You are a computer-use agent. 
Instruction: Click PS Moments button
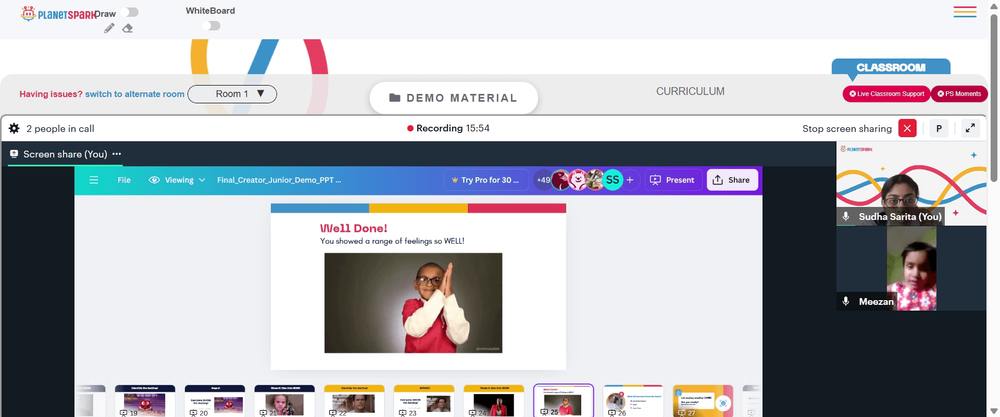[959, 94]
